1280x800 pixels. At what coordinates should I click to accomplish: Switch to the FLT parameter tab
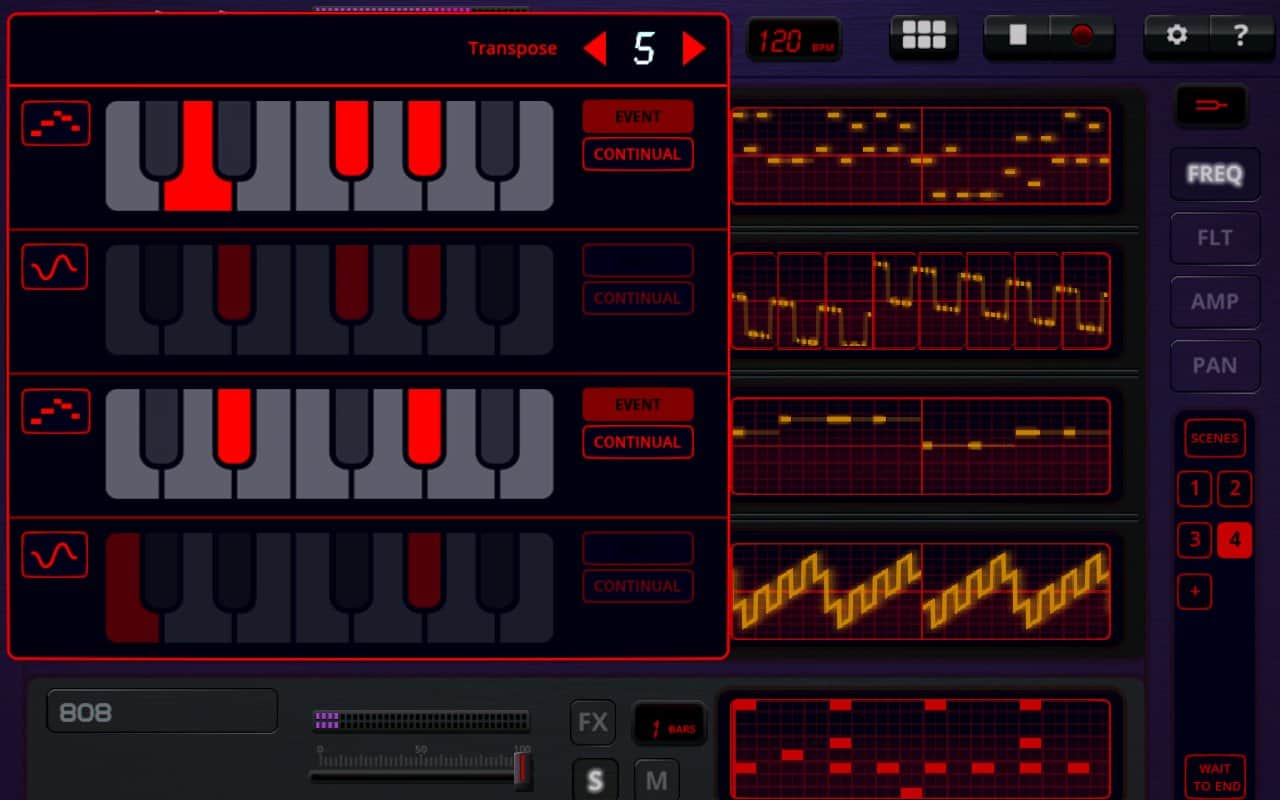(x=1214, y=238)
